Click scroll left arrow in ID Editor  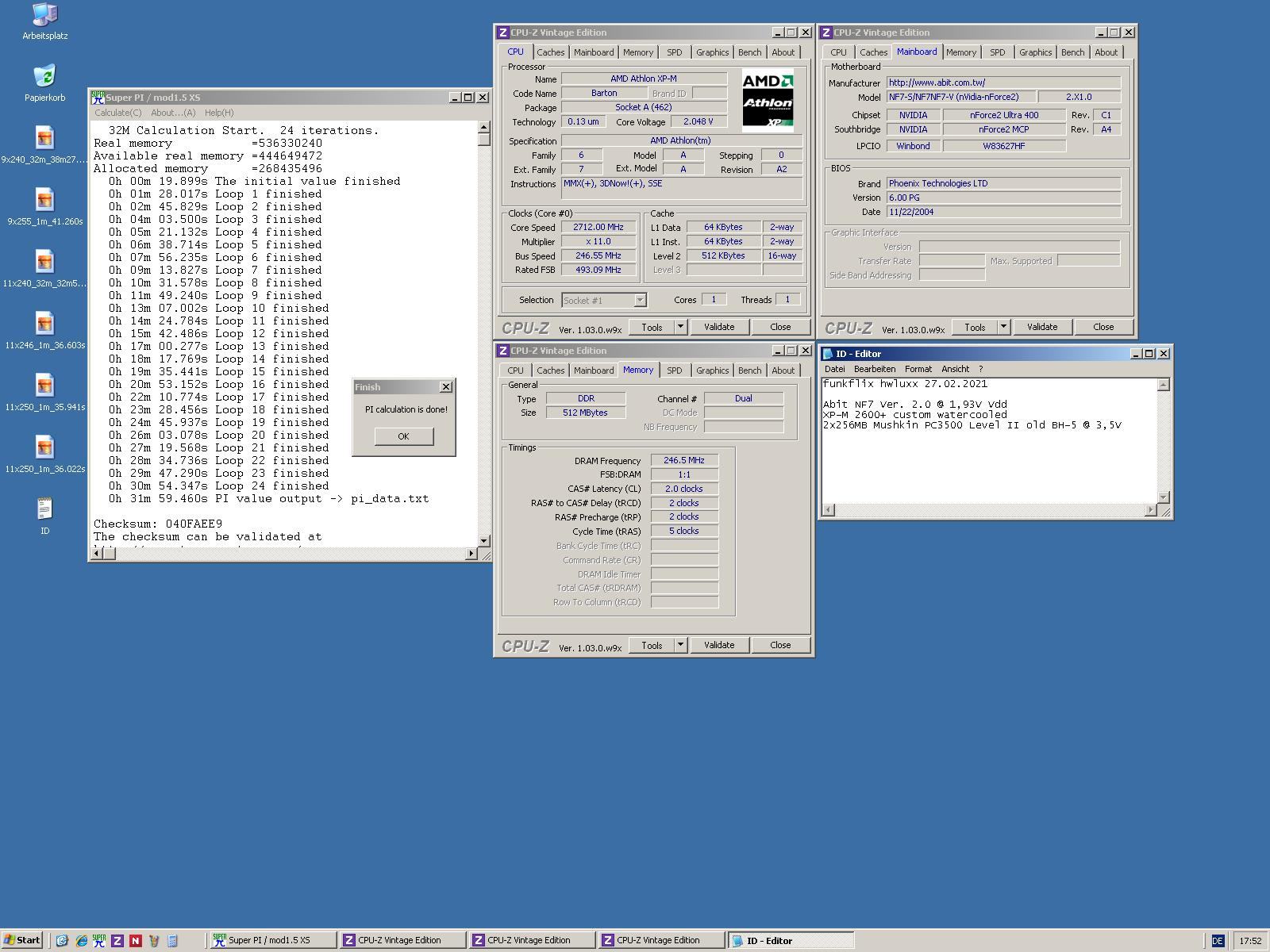click(829, 510)
